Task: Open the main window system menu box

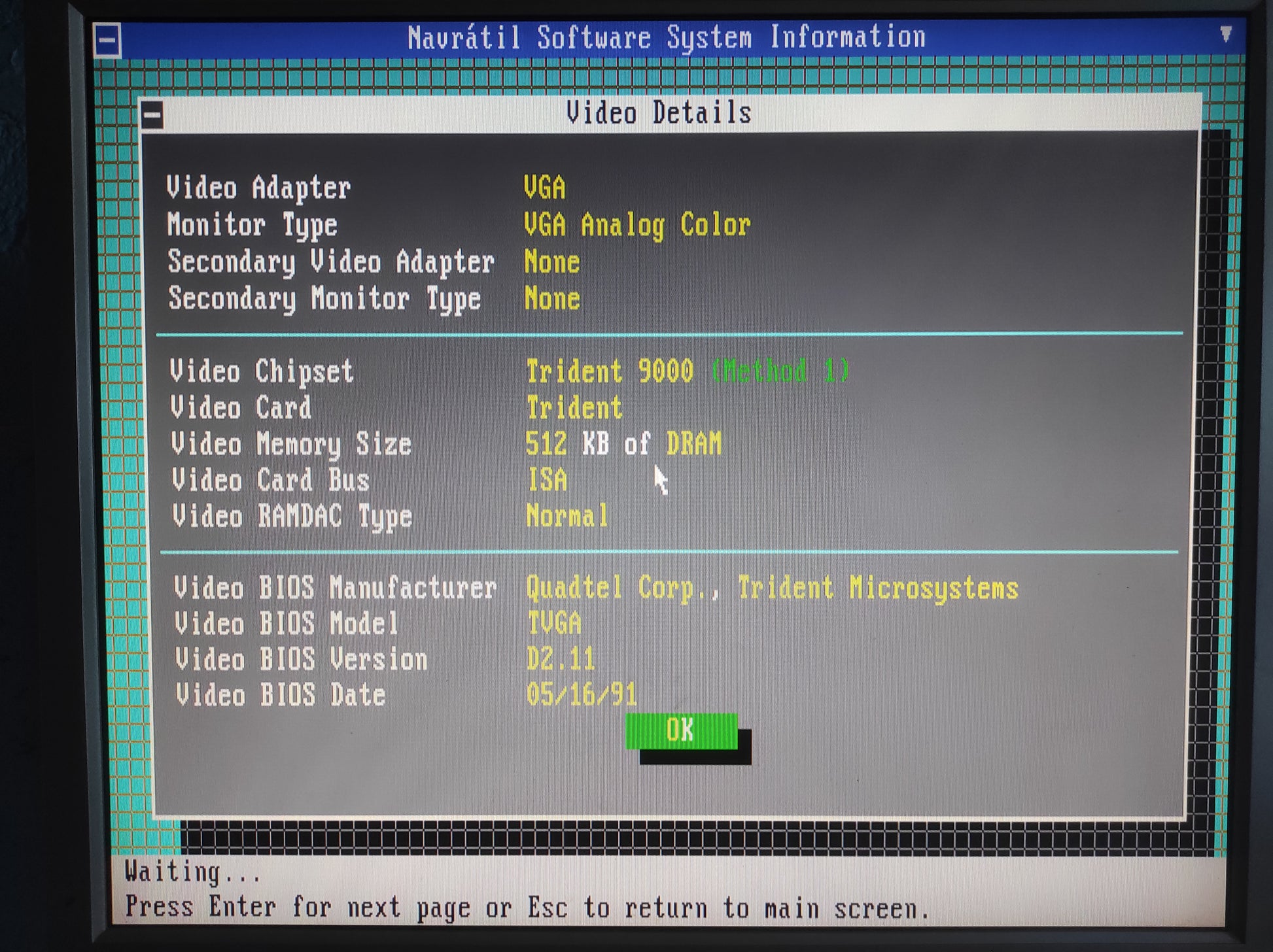Action: [x=107, y=41]
